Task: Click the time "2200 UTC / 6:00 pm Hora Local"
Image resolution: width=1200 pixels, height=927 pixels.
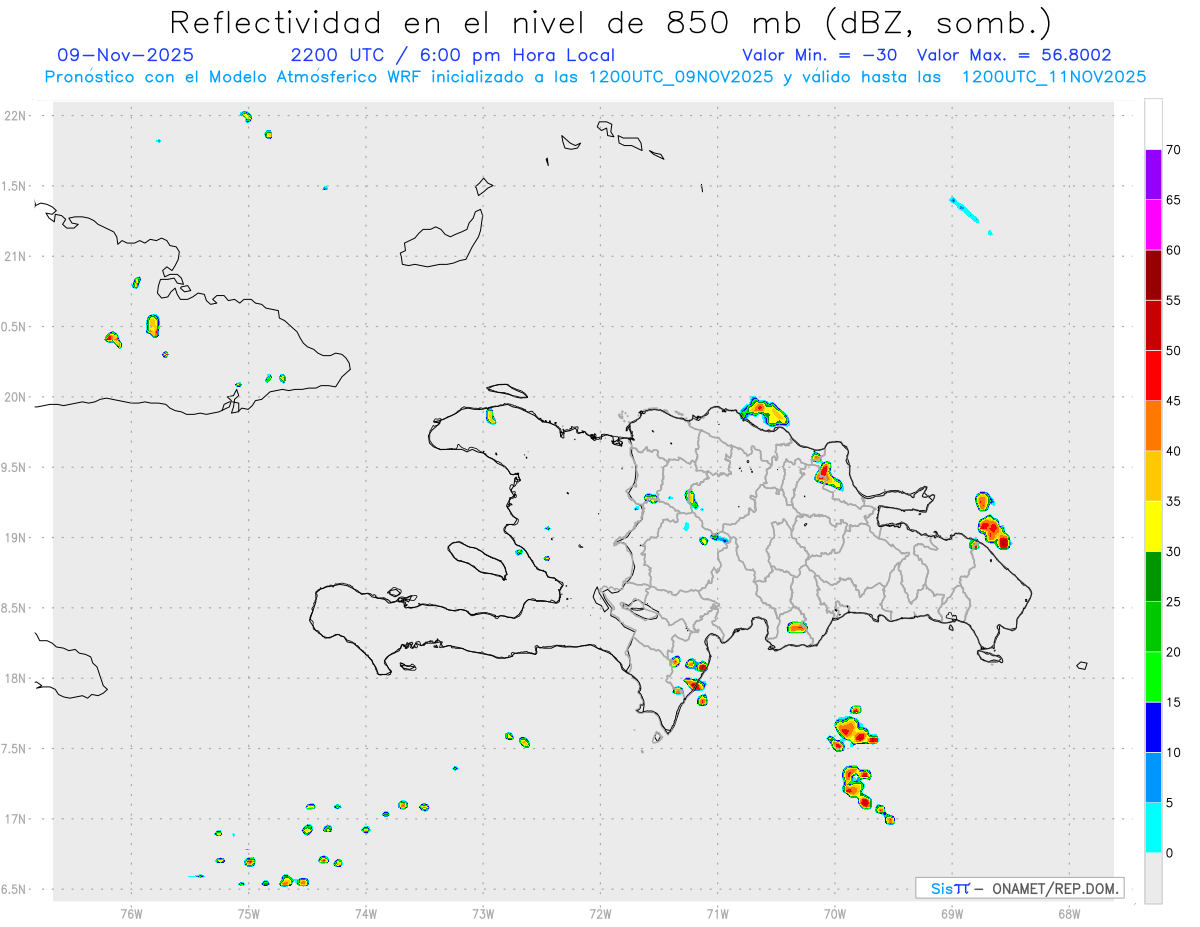Action: tap(453, 55)
